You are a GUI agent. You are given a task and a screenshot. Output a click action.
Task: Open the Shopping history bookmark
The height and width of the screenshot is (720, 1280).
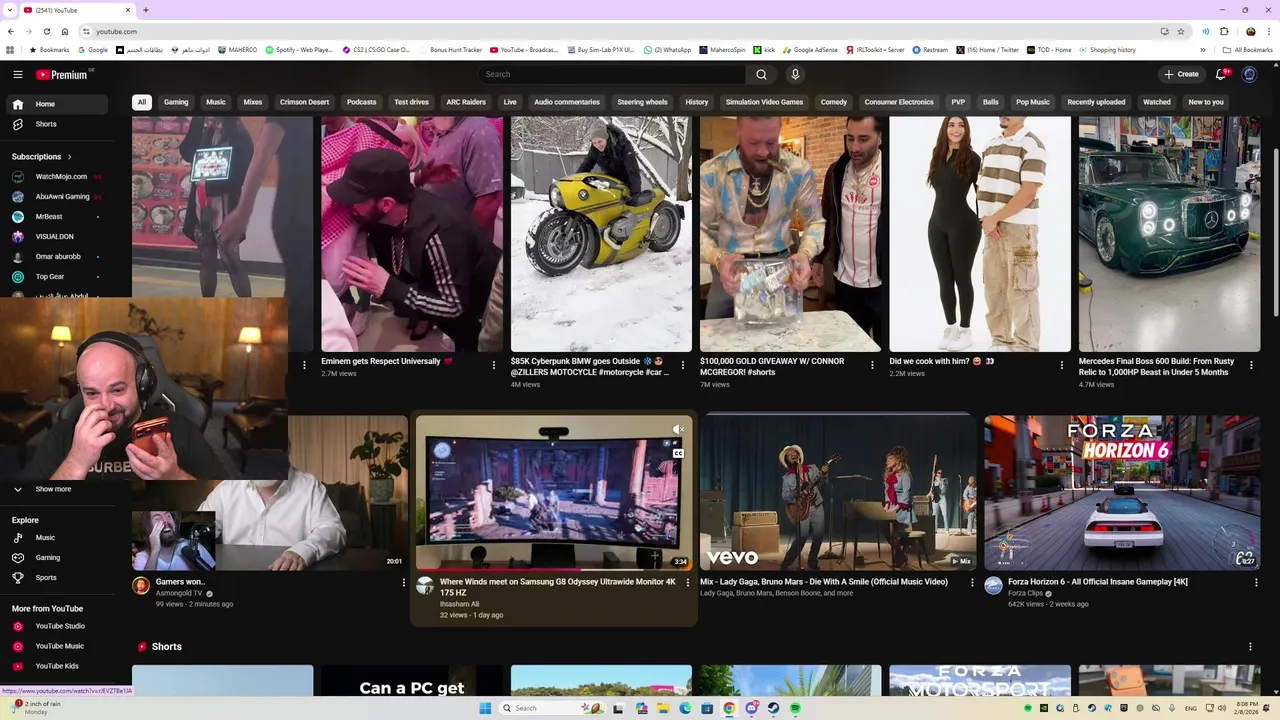pos(1107,49)
